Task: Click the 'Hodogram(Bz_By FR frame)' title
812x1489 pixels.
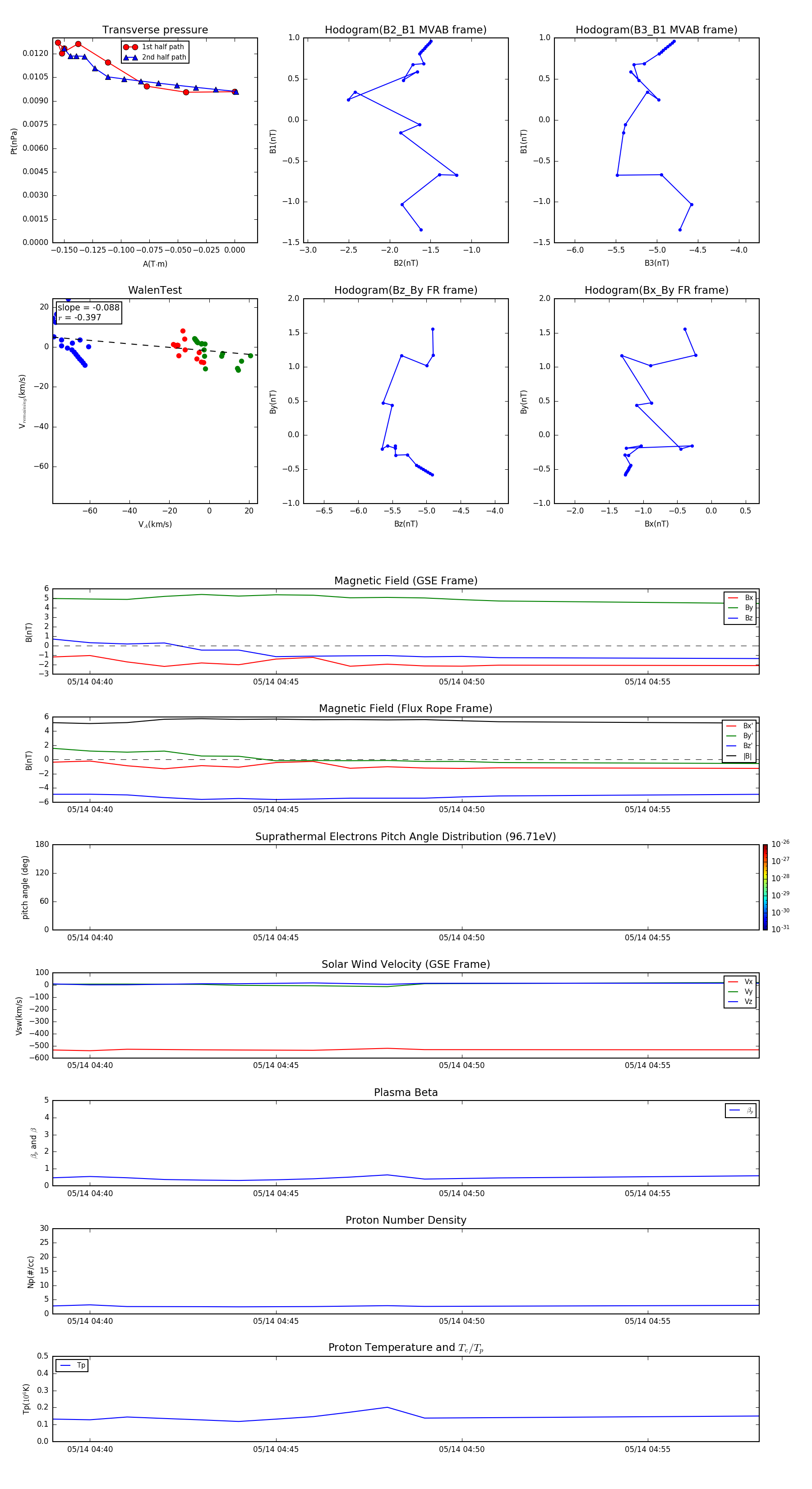Action: coord(406,290)
